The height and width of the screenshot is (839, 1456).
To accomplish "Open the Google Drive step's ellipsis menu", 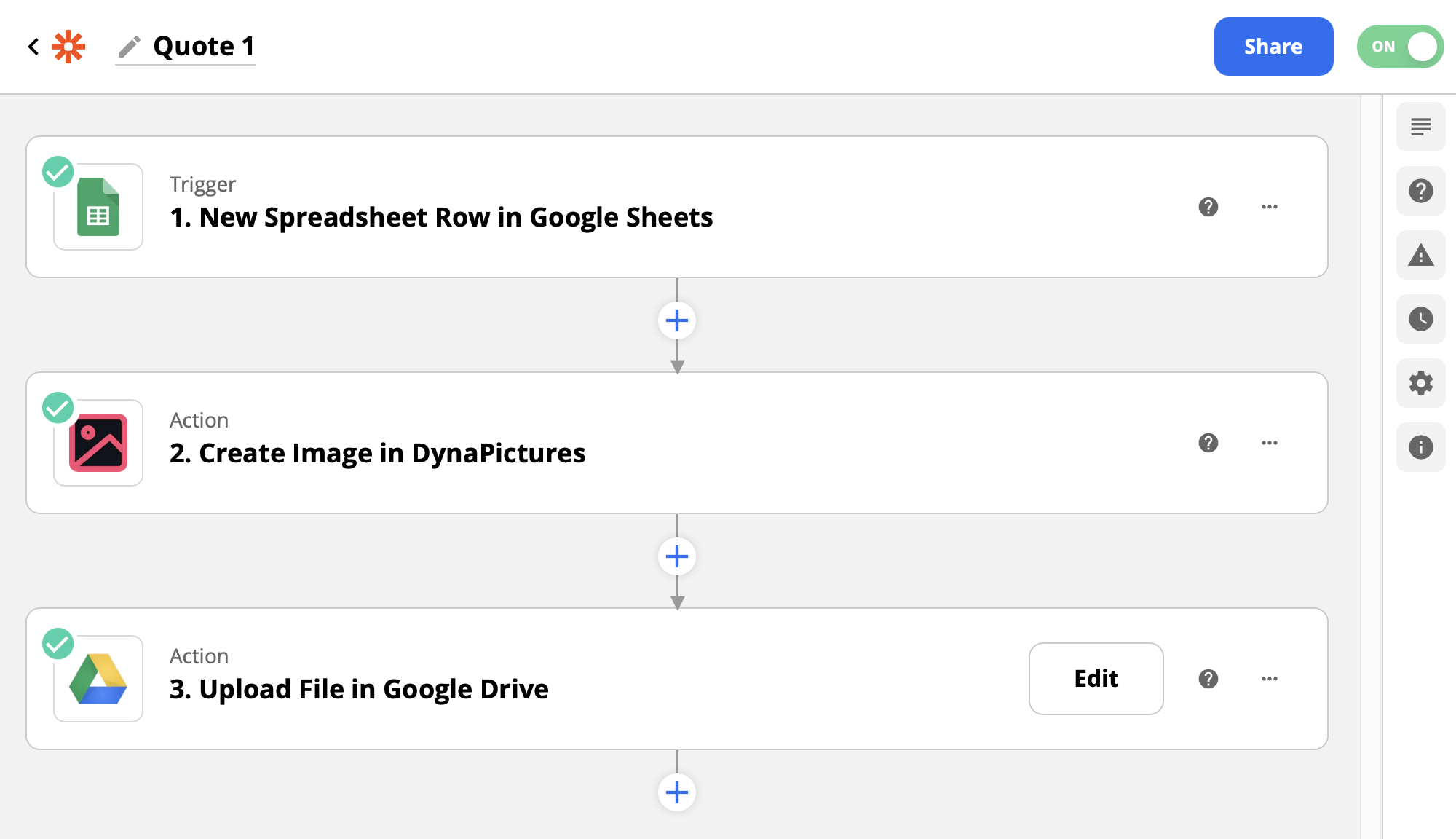I will [x=1270, y=678].
